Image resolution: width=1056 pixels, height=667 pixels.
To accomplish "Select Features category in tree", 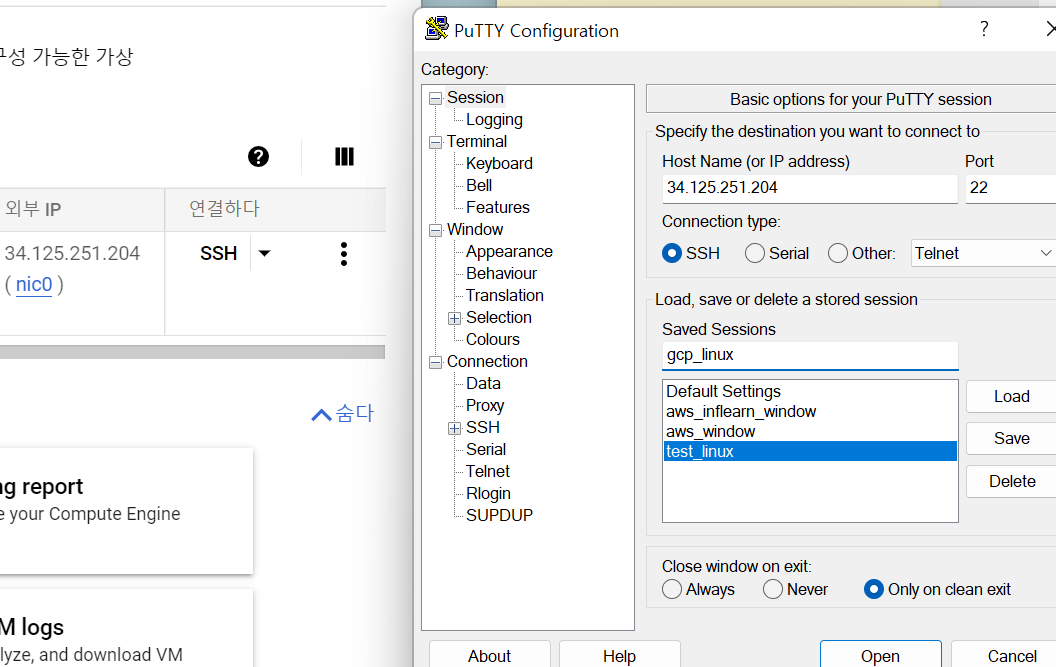I will click(x=498, y=208).
